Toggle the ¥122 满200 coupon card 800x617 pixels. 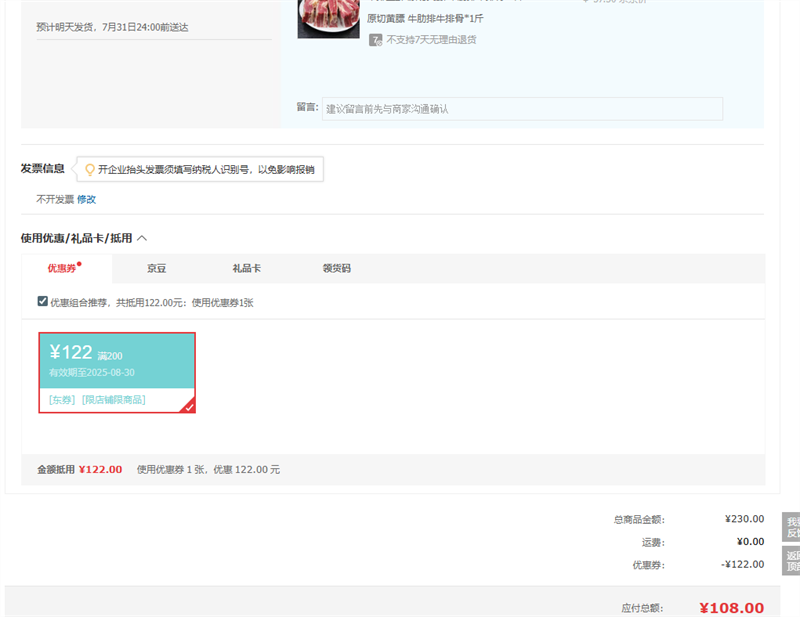coord(116,361)
